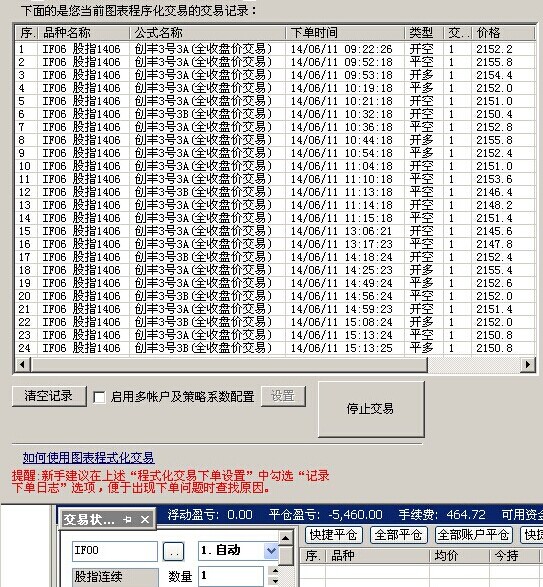Click 手续费 464.72 status value
Screen dimensions: 543x587
466,515
